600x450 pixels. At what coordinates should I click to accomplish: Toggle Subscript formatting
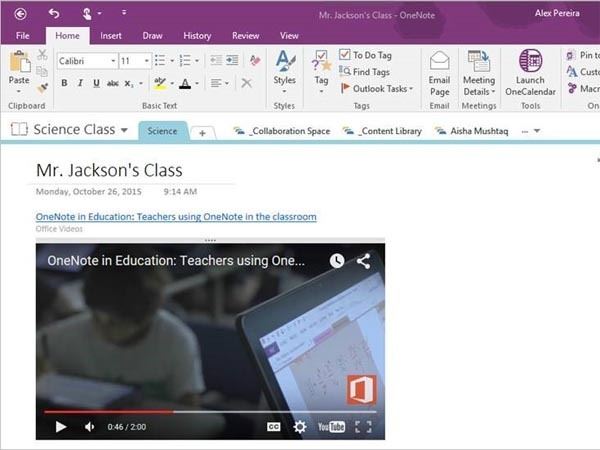(129, 83)
